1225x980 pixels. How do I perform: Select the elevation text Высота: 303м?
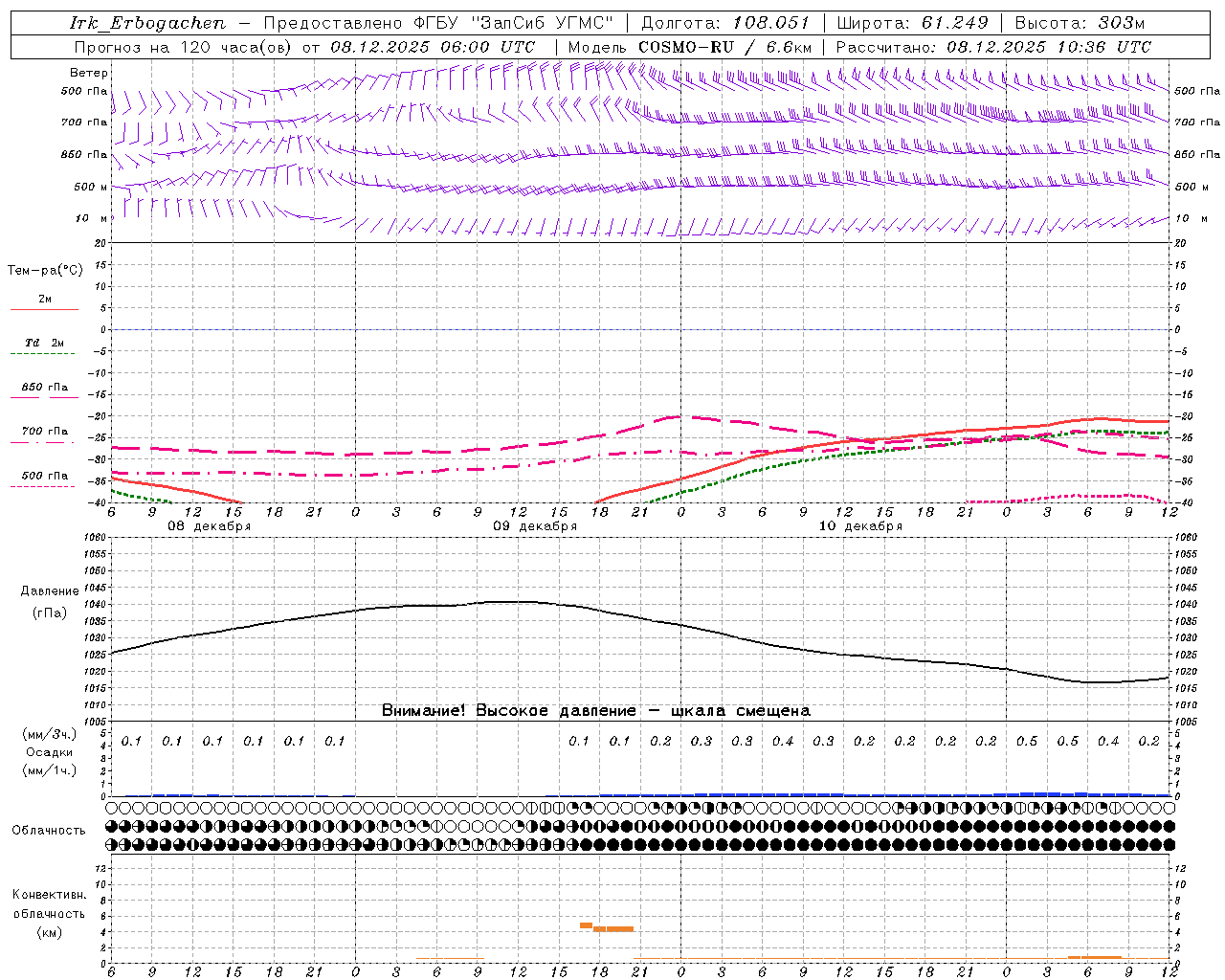click(1080, 23)
